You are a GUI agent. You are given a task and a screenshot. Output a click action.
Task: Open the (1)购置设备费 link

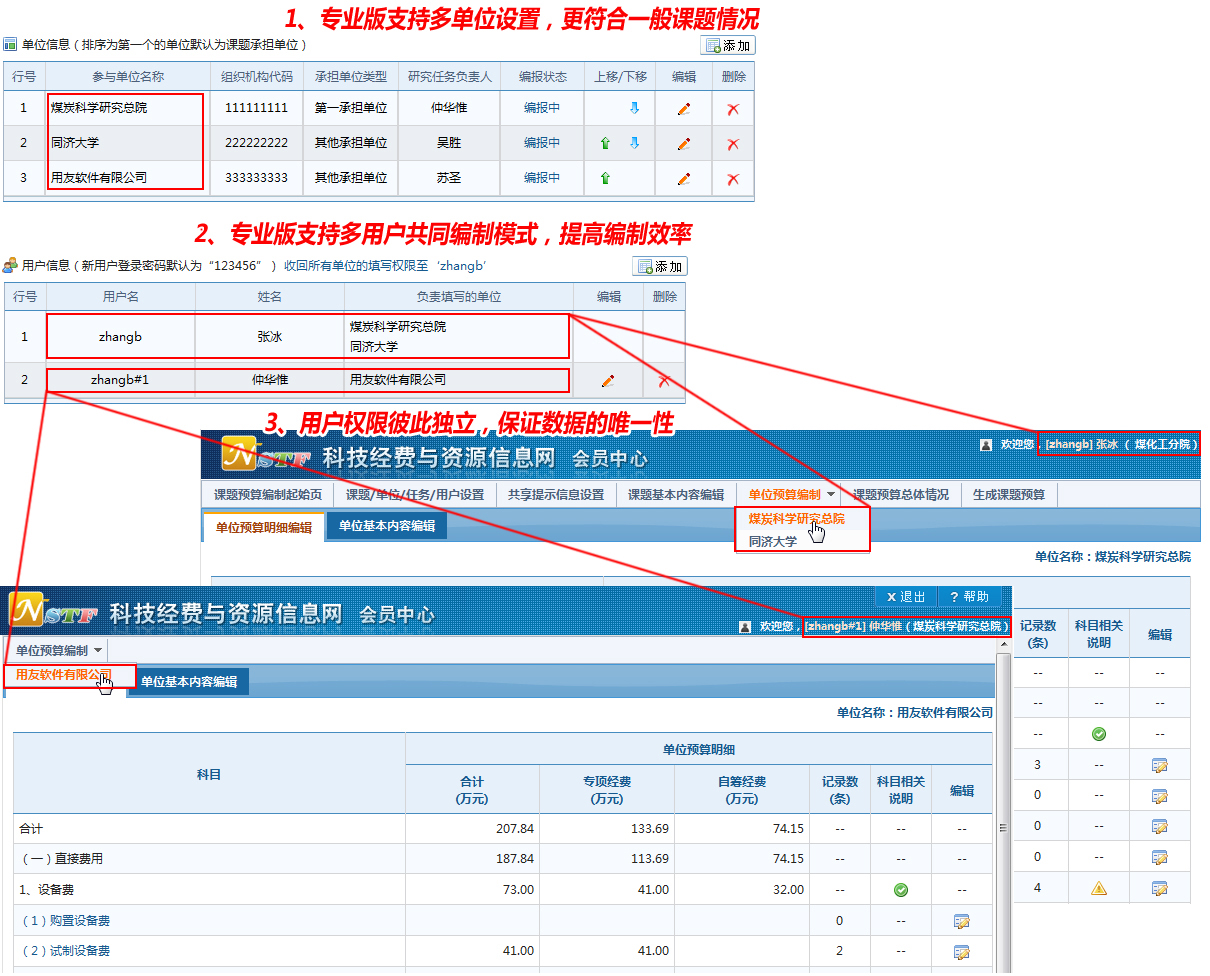click(66, 921)
